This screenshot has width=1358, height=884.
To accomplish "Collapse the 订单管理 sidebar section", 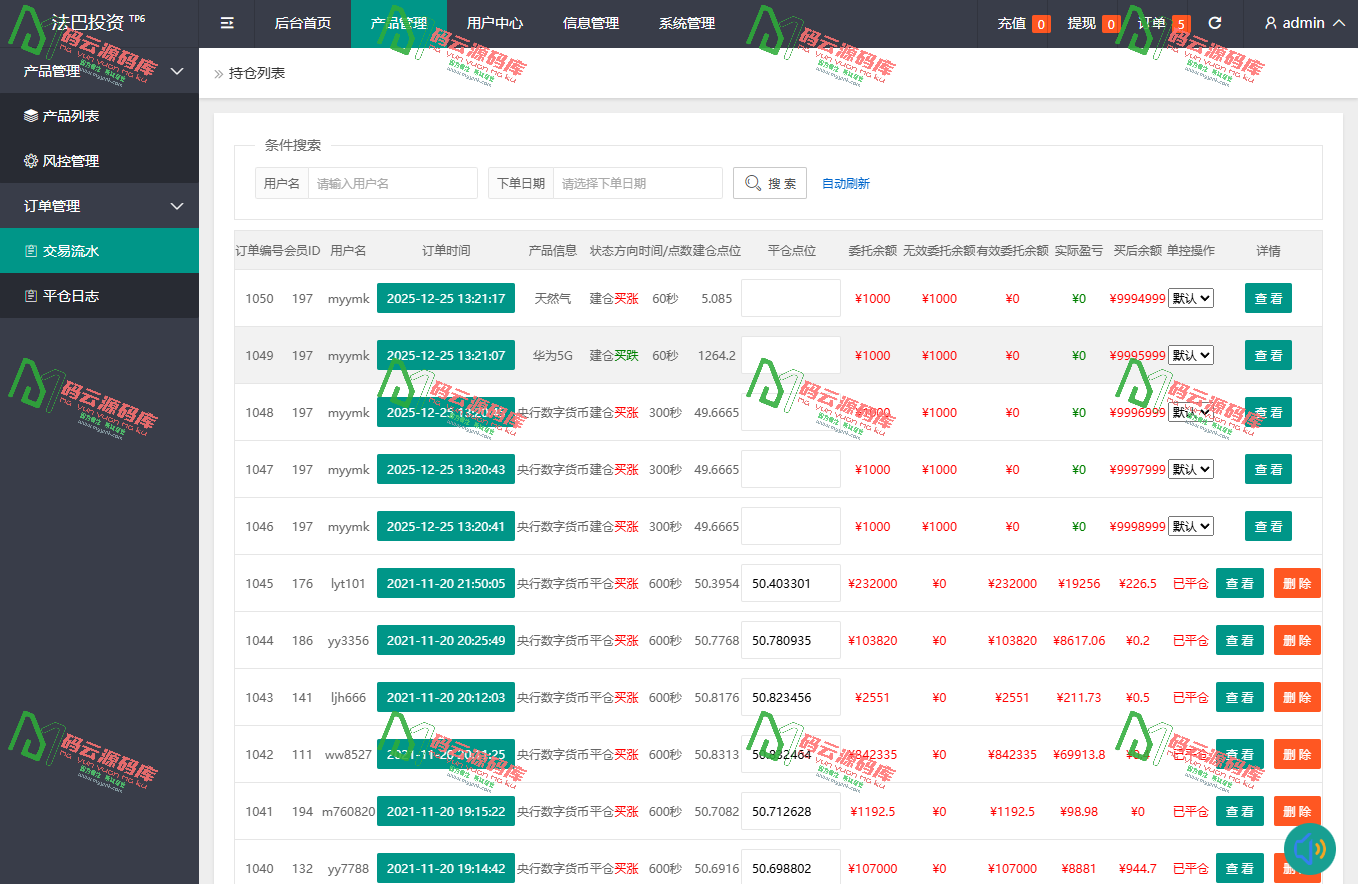I will coord(177,206).
